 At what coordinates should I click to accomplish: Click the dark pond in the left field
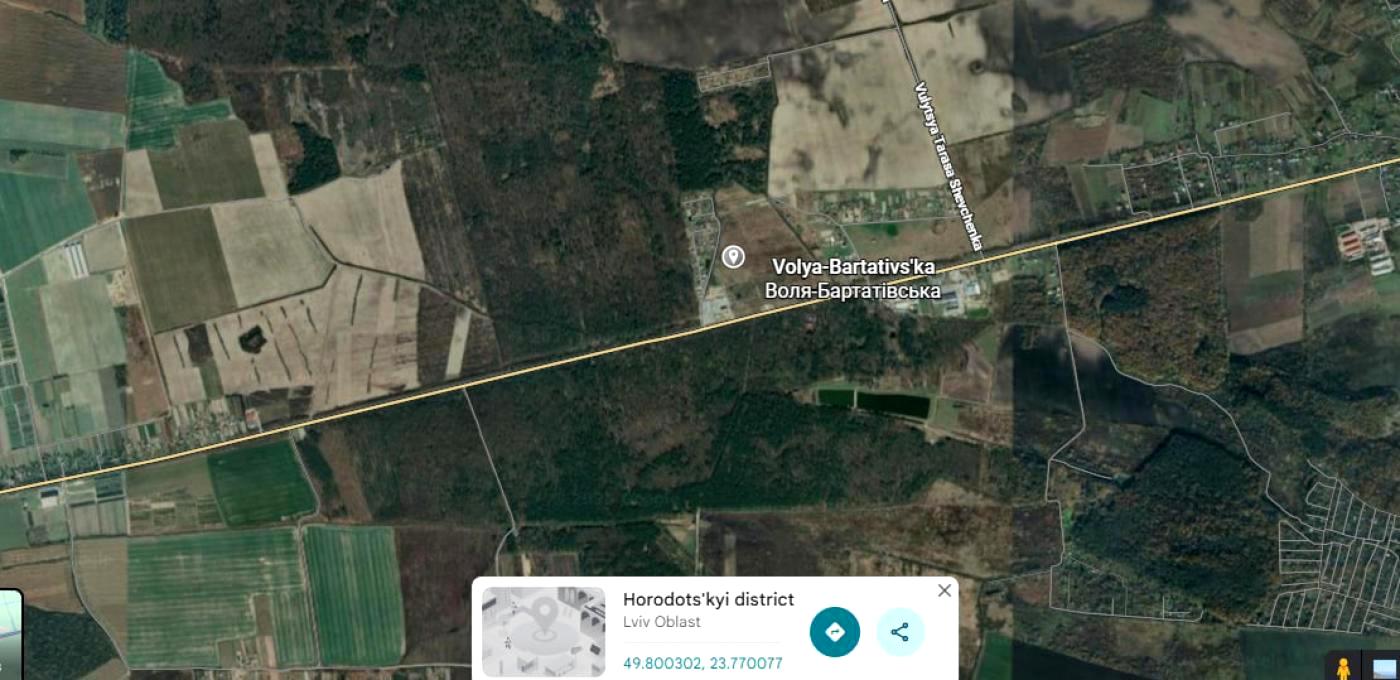(x=251, y=339)
